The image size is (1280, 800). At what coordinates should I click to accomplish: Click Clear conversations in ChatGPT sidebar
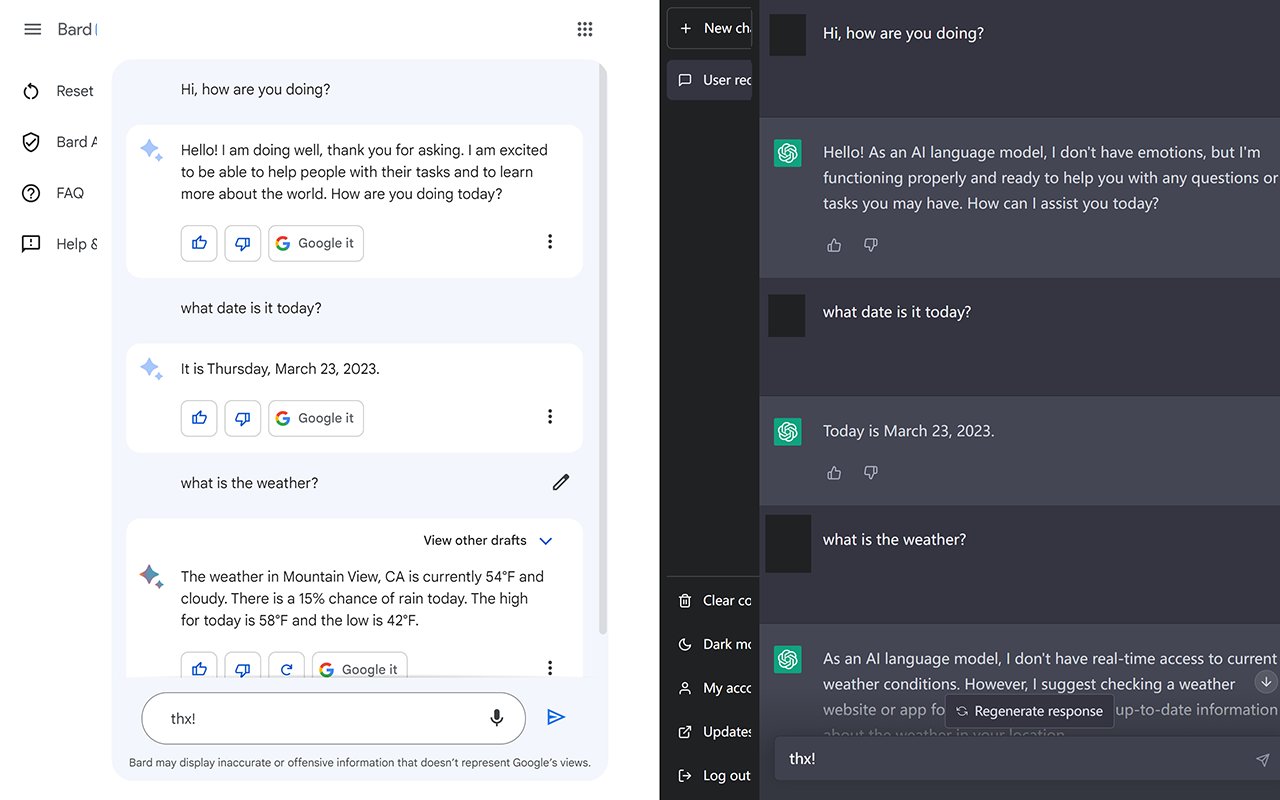point(713,600)
